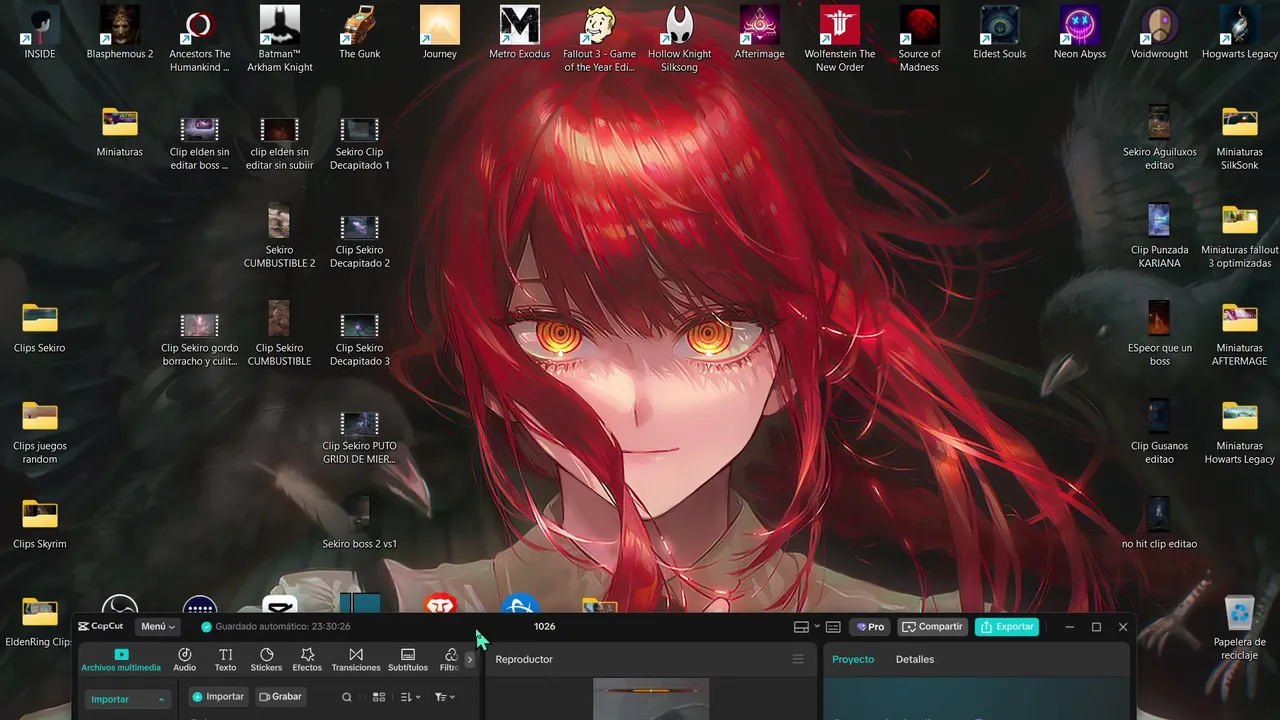1280x720 pixels.
Task: Select the Miniaturas AFTERMAGE folder
Action: (x=1240, y=334)
